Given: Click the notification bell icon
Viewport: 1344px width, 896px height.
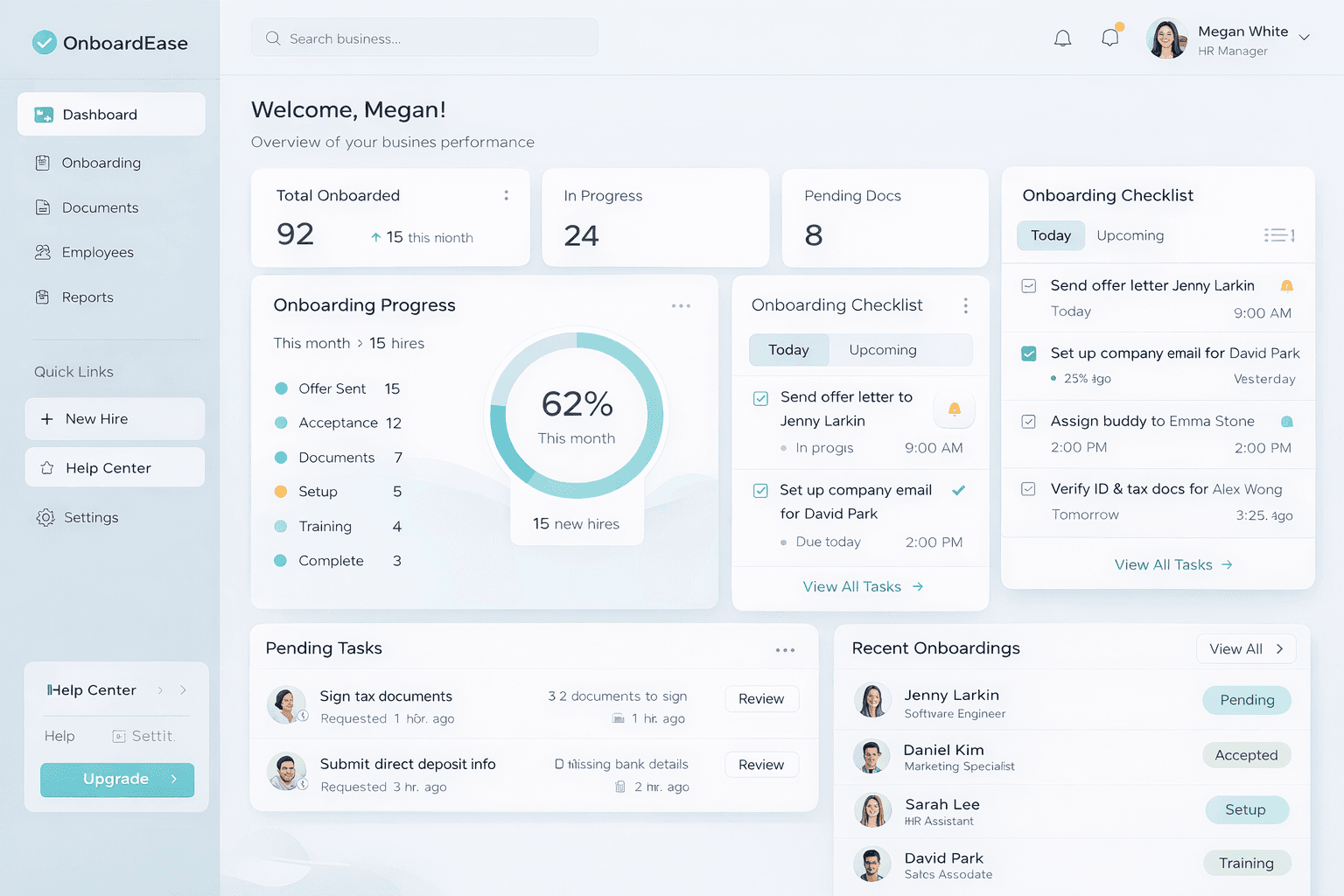Looking at the screenshot, I should (x=1062, y=38).
